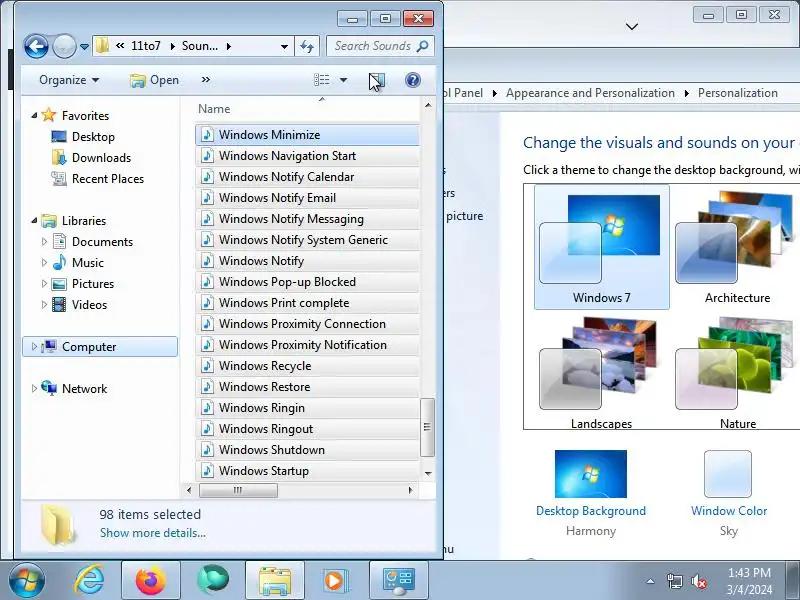Click the Windows Notify Email file icon

tap(207, 197)
